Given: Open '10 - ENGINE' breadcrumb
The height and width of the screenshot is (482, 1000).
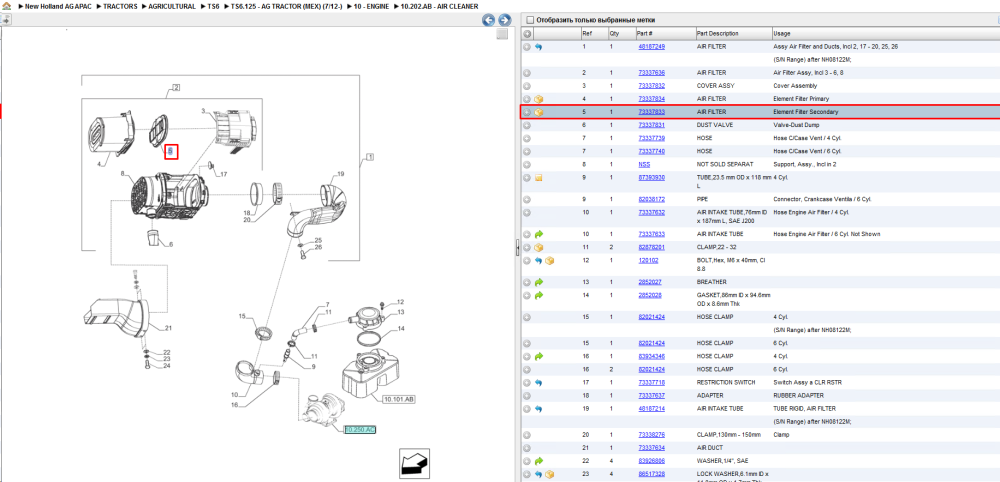Looking at the screenshot, I should click(x=370, y=6).
